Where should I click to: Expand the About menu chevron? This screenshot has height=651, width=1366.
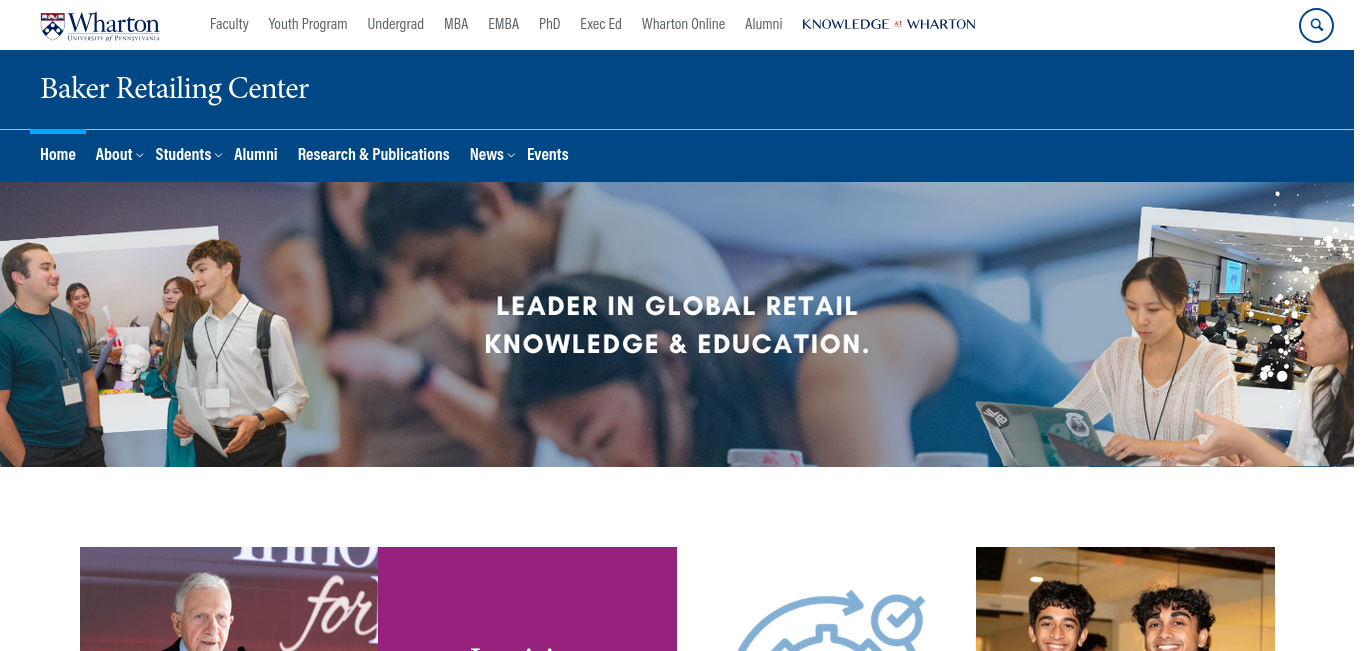coord(140,155)
